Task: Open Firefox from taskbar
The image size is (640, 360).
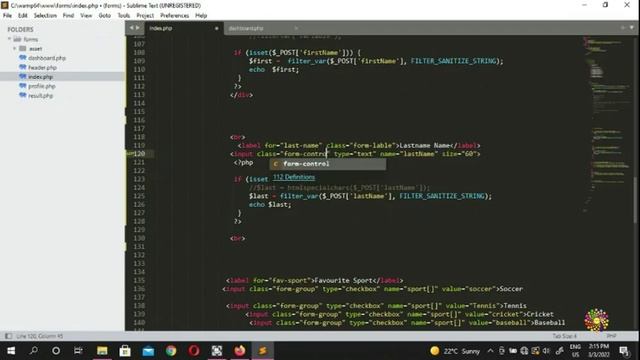Action: click(x=240, y=351)
